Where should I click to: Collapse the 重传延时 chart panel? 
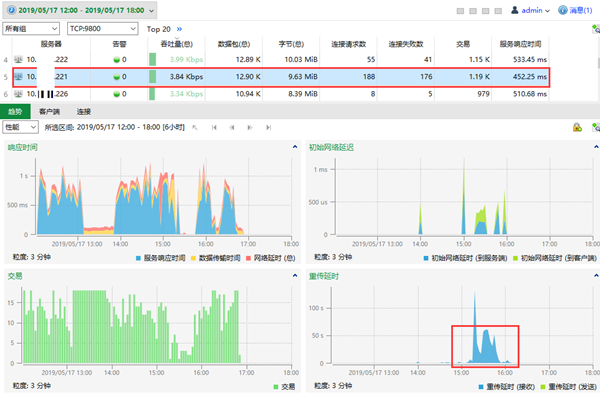pyautogui.click(x=596, y=275)
